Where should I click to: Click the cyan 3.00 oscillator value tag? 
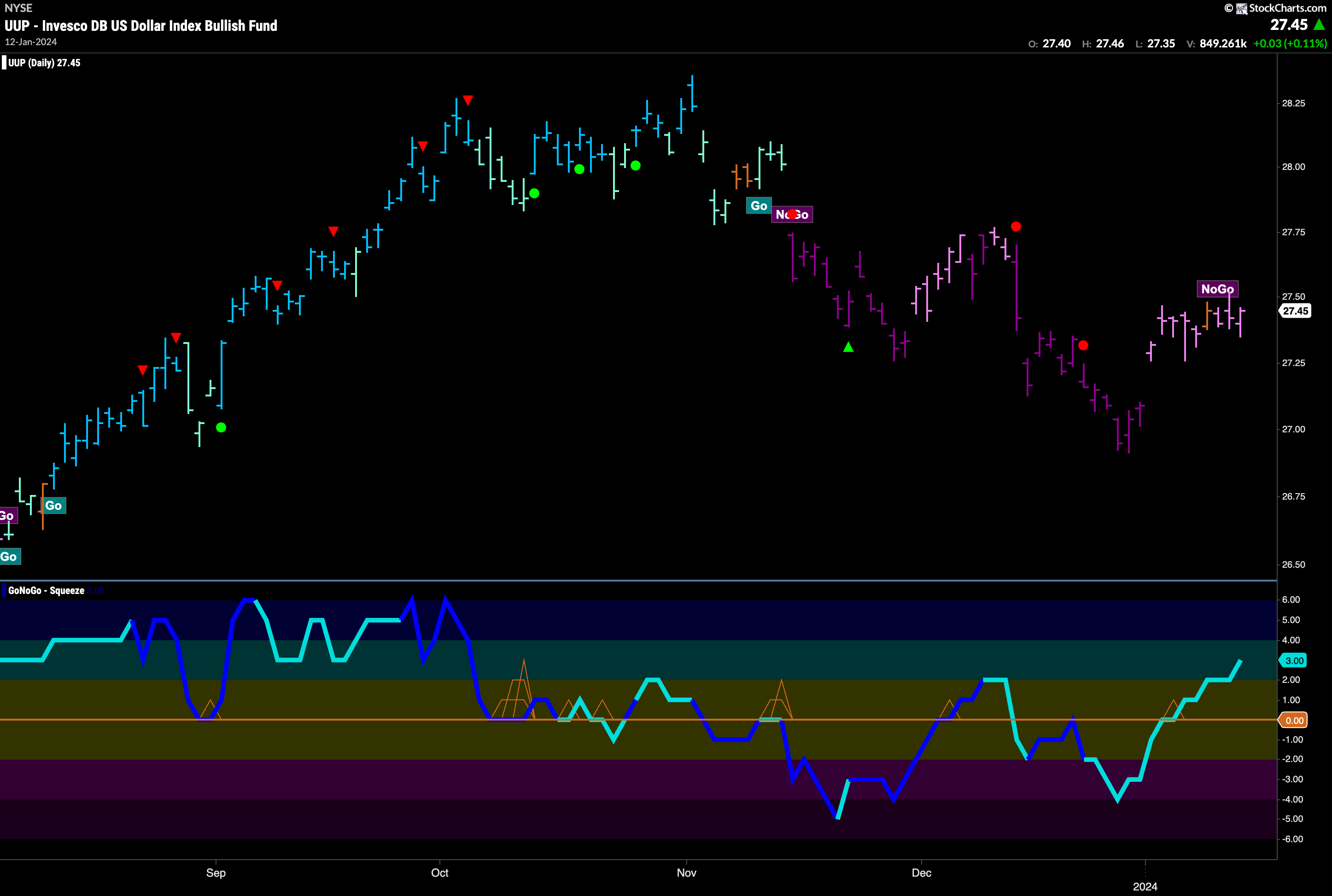[1294, 661]
